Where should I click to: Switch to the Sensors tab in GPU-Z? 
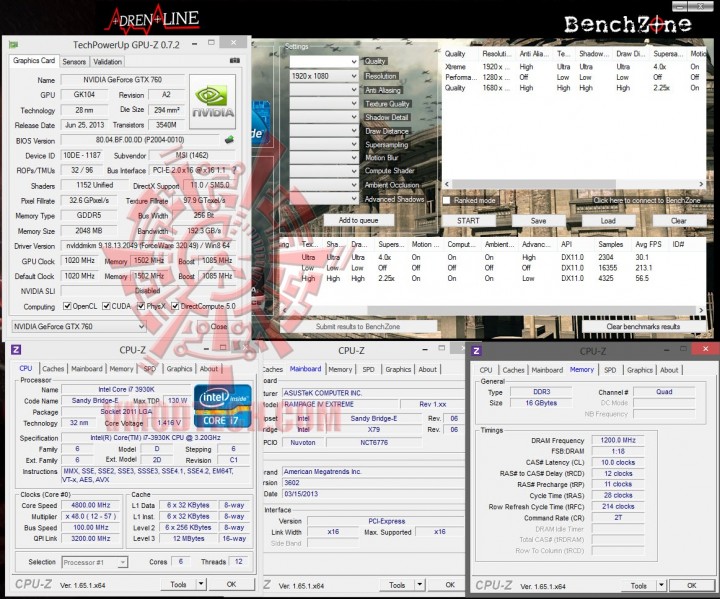(74, 62)
